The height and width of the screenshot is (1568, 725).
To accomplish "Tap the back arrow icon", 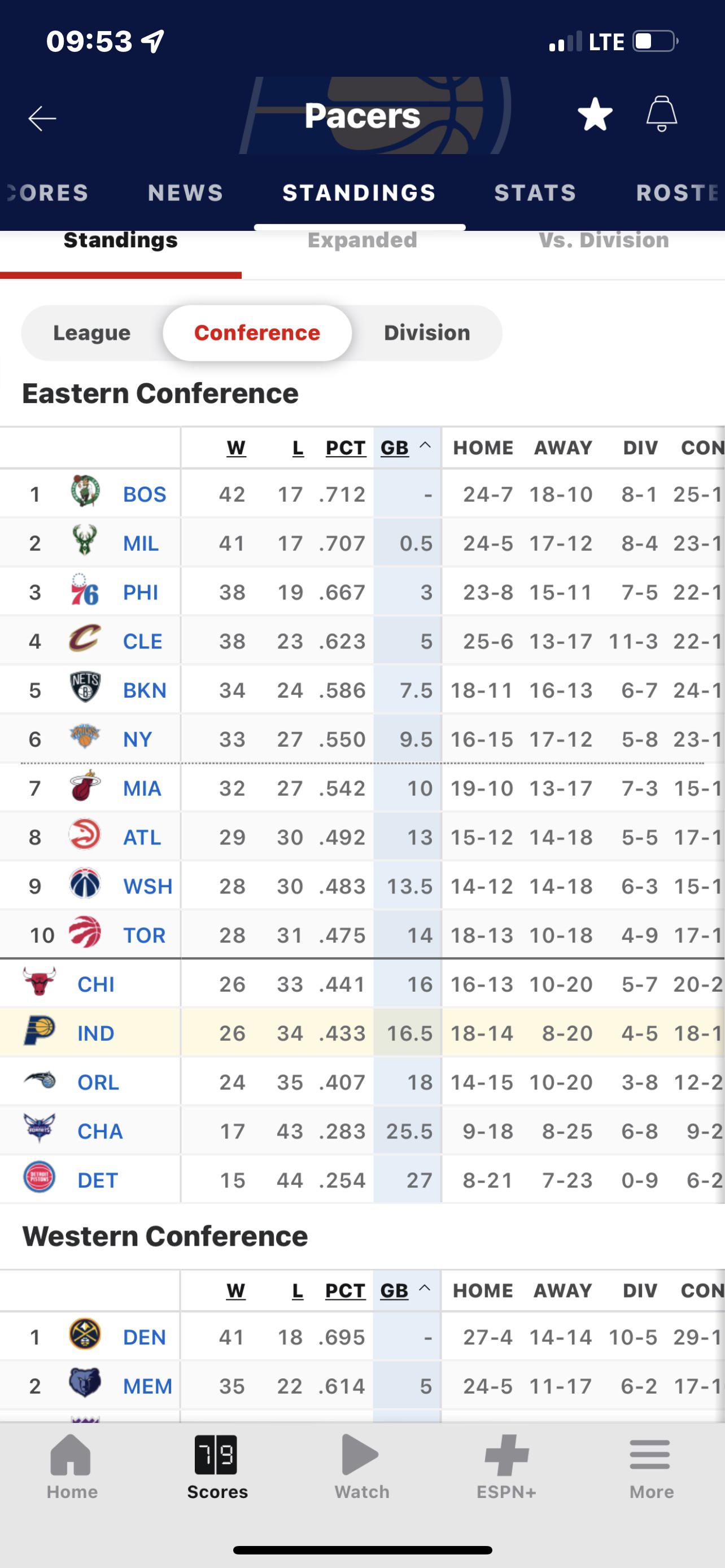I will tap(42, 117).
